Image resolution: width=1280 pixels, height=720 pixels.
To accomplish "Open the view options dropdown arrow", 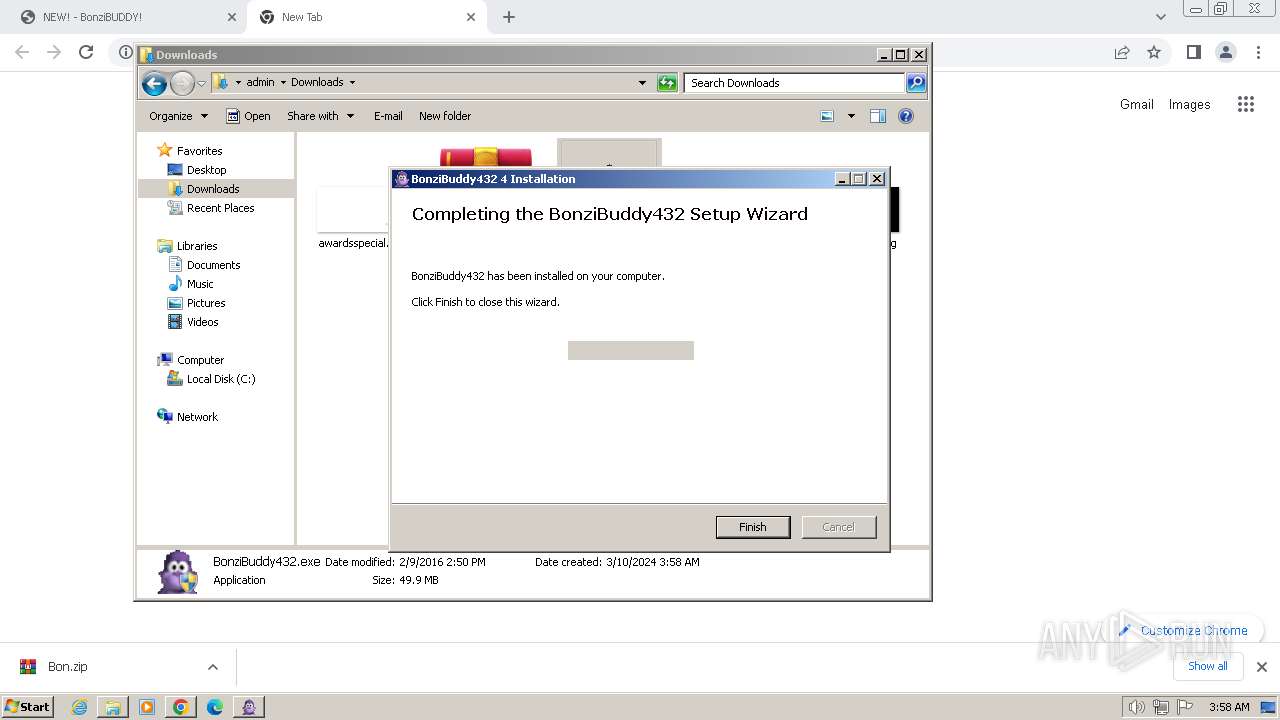I will click(851, 116).
